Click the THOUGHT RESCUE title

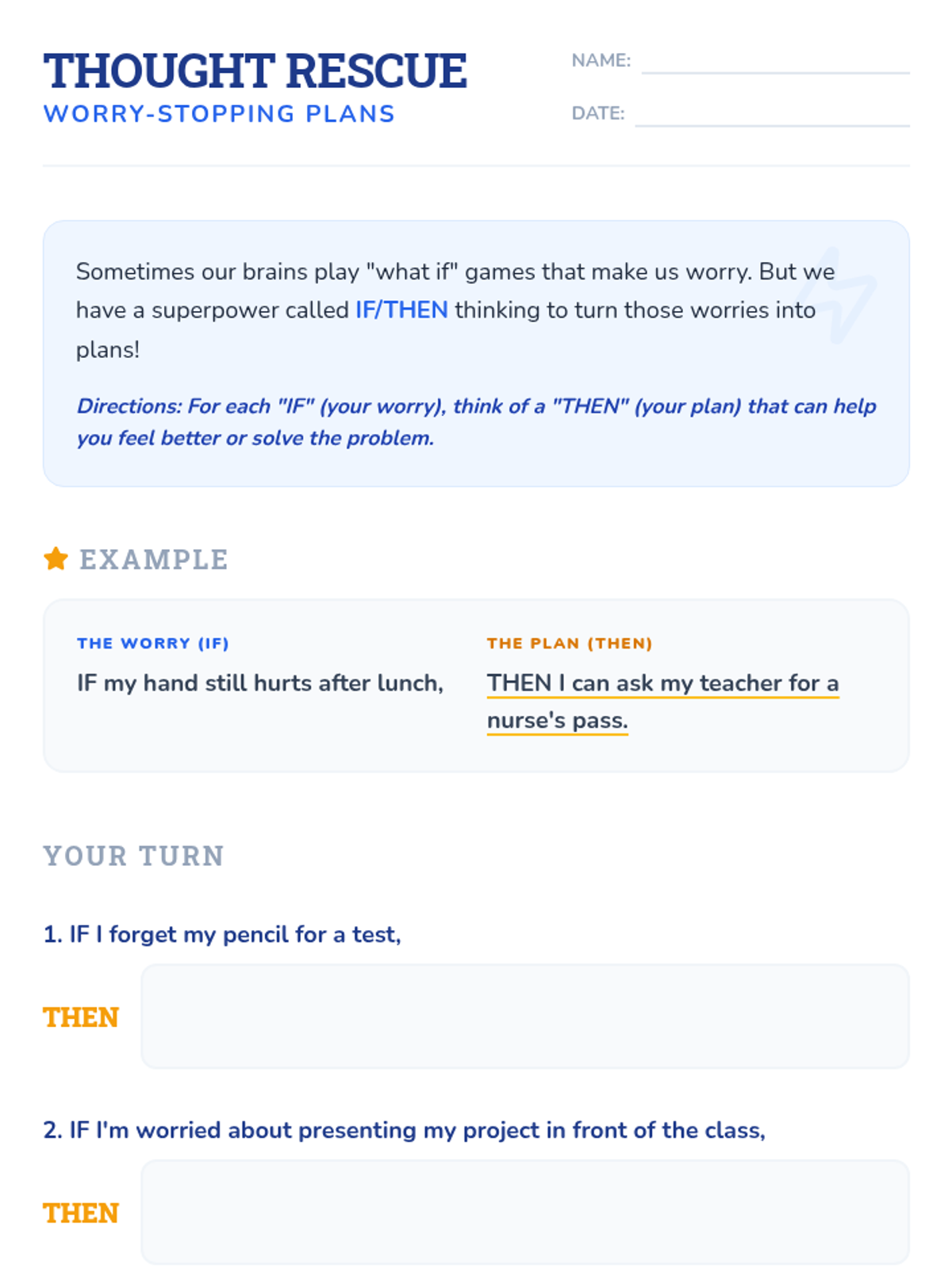255,71
